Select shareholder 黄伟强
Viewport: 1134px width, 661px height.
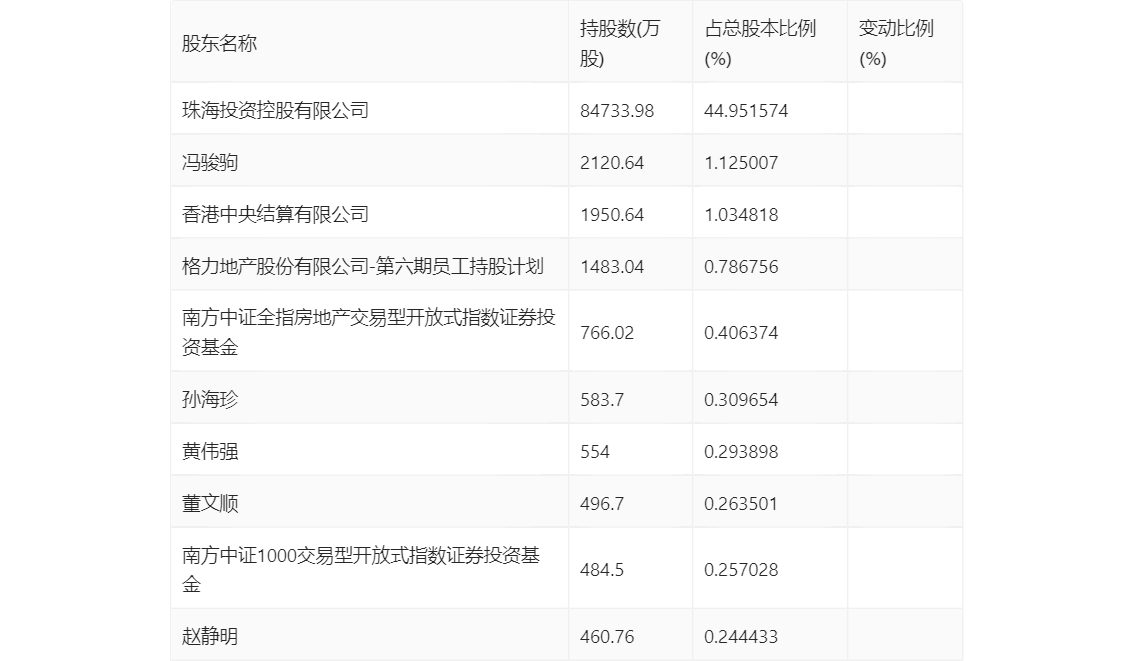[x=210, y=451]
